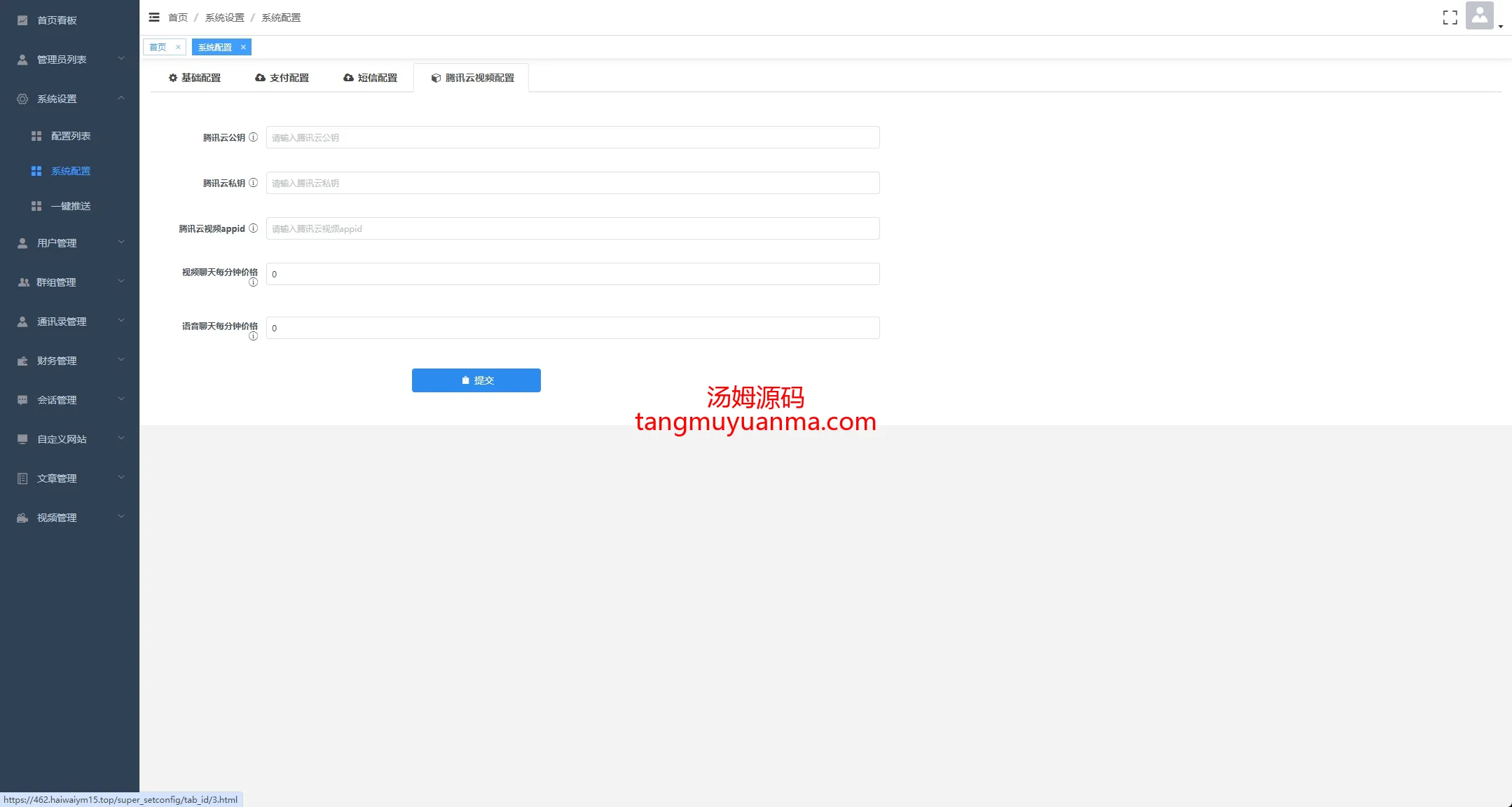The width and height of the screenshot is (1512, 807).
Task: Click info icon beside 腾讯云私钥 label
Action: (x=254, y=183)
